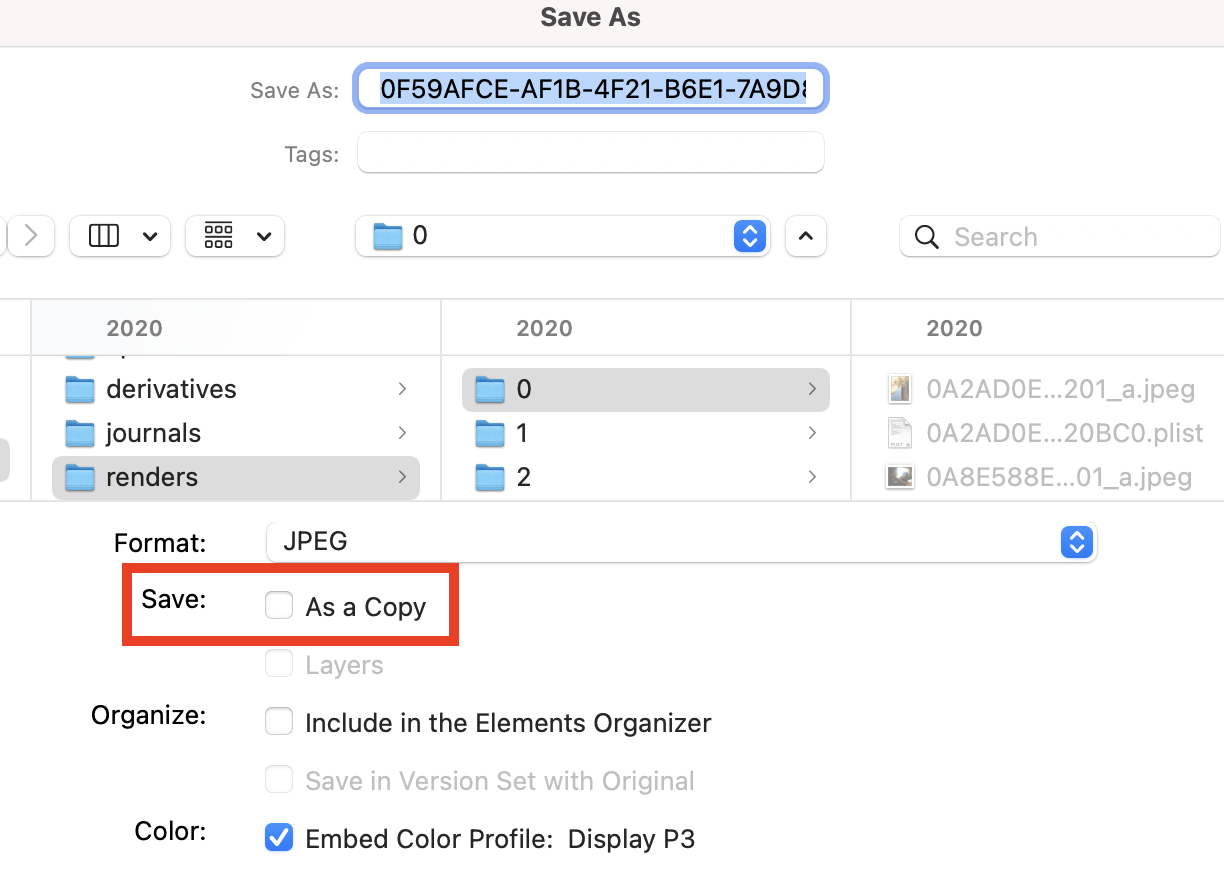Click the 0A8E588E...01_a.jpeg image icon
This screenshot has width=1224, height=874.
[899, 477]
